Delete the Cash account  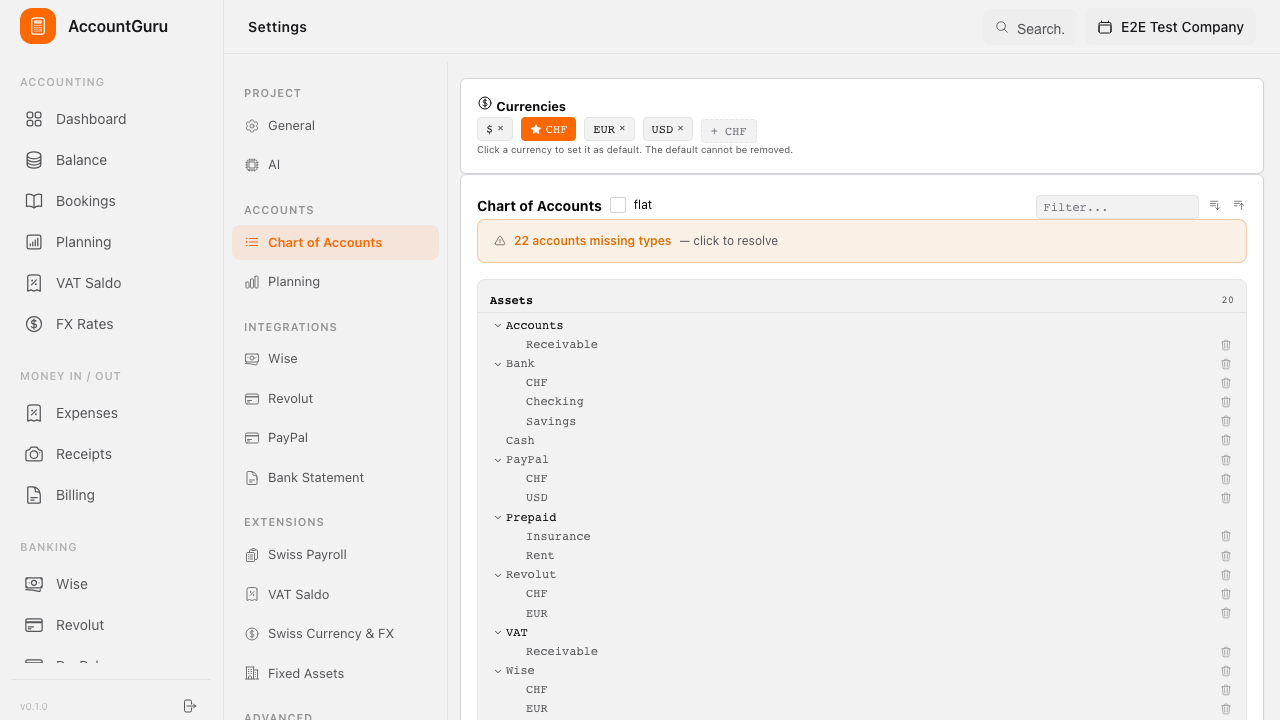tap(1226, 441)
